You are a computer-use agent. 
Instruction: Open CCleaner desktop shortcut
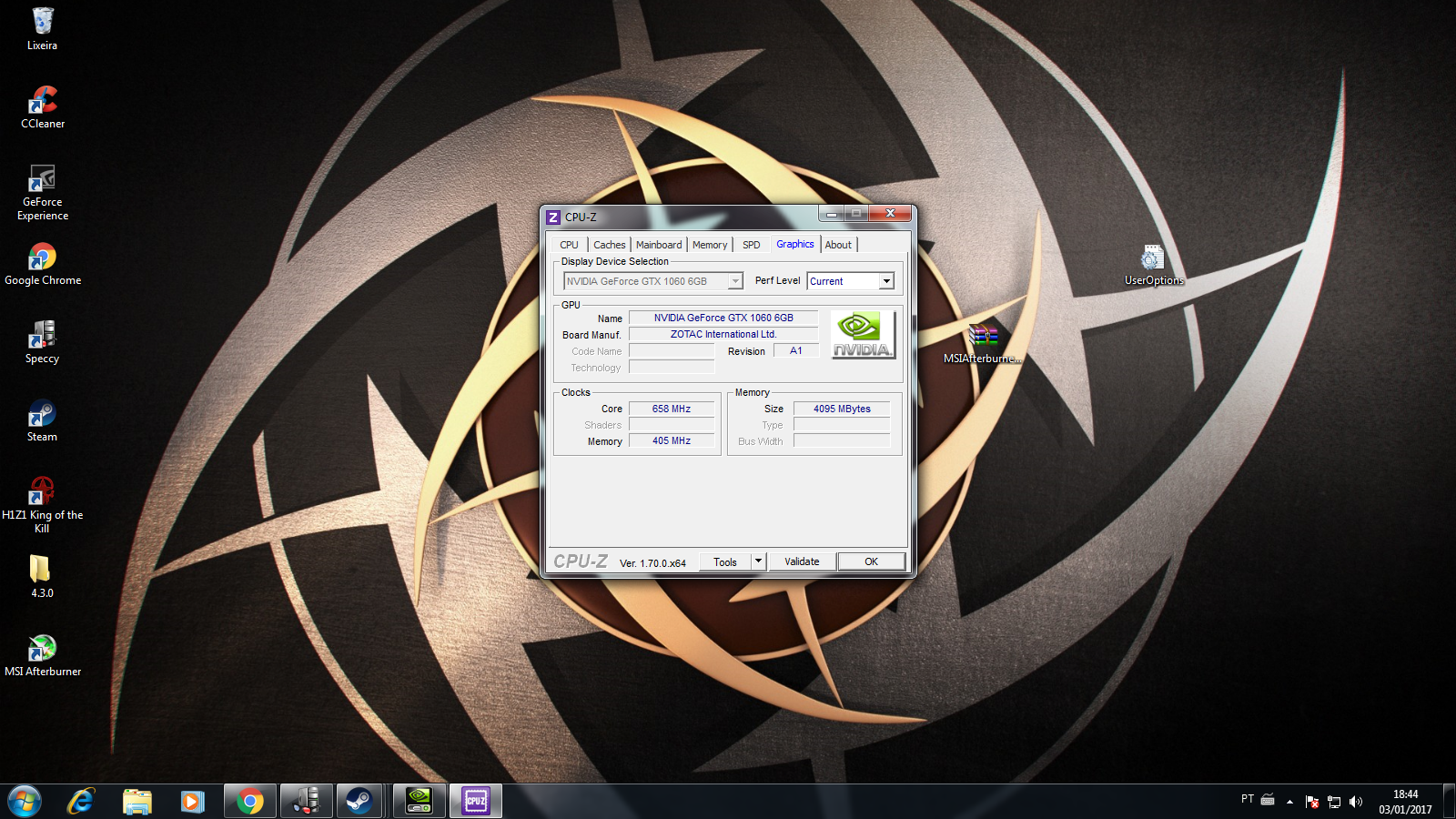click(x=43, y=106)
